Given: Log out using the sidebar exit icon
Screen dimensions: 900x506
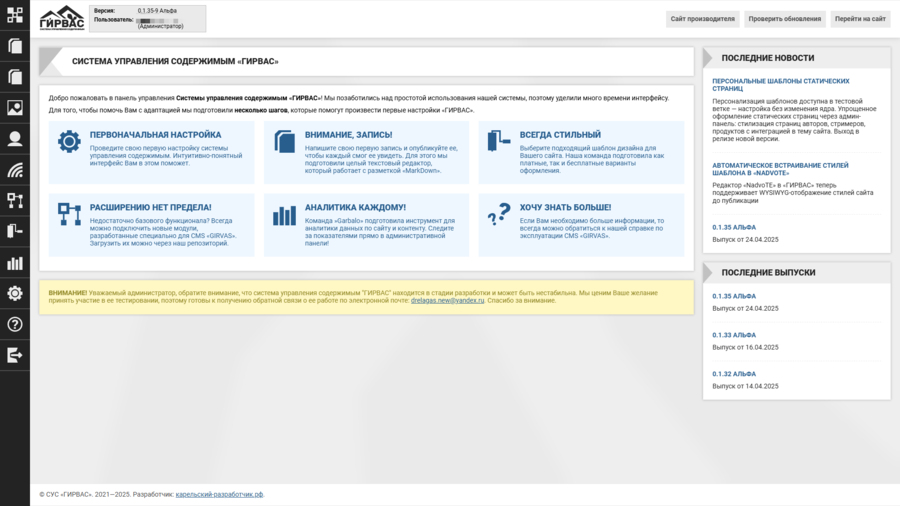Looking at the screenshot, I should tap(15, 355).
